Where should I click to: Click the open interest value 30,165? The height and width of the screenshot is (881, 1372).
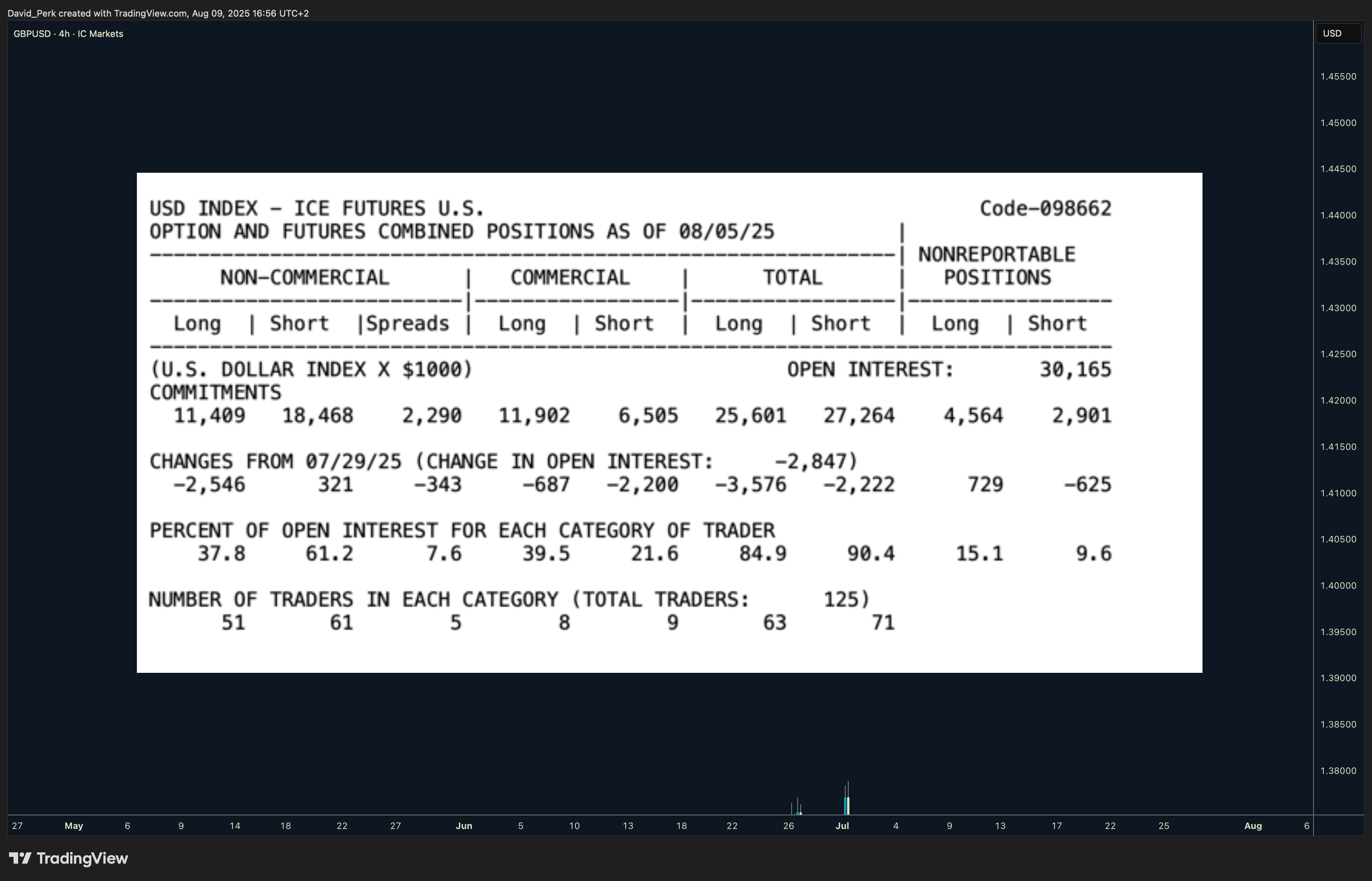1075,370
